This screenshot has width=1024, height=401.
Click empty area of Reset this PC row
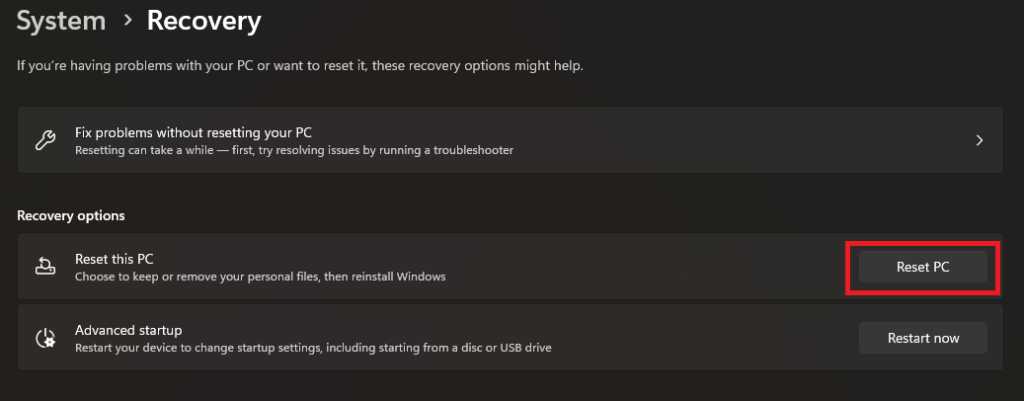pyautogui.click(x=650, y=267)
